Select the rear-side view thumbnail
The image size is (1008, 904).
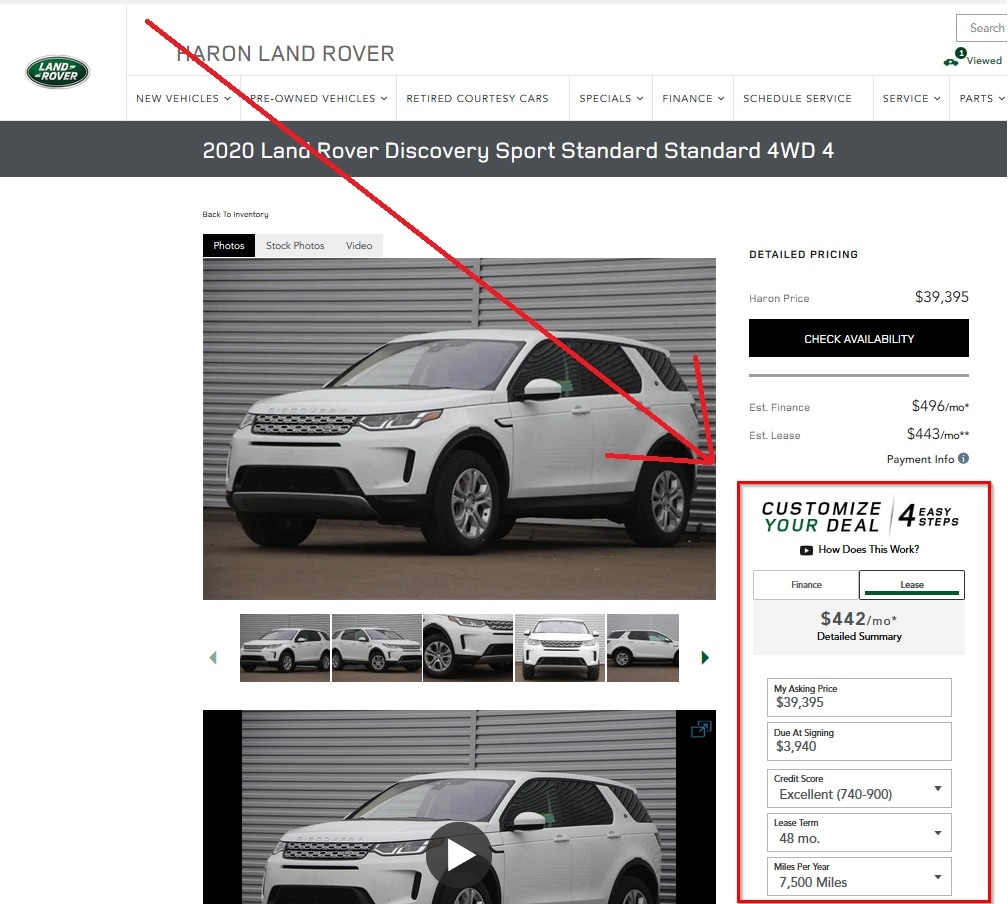(x=643, y=647)
